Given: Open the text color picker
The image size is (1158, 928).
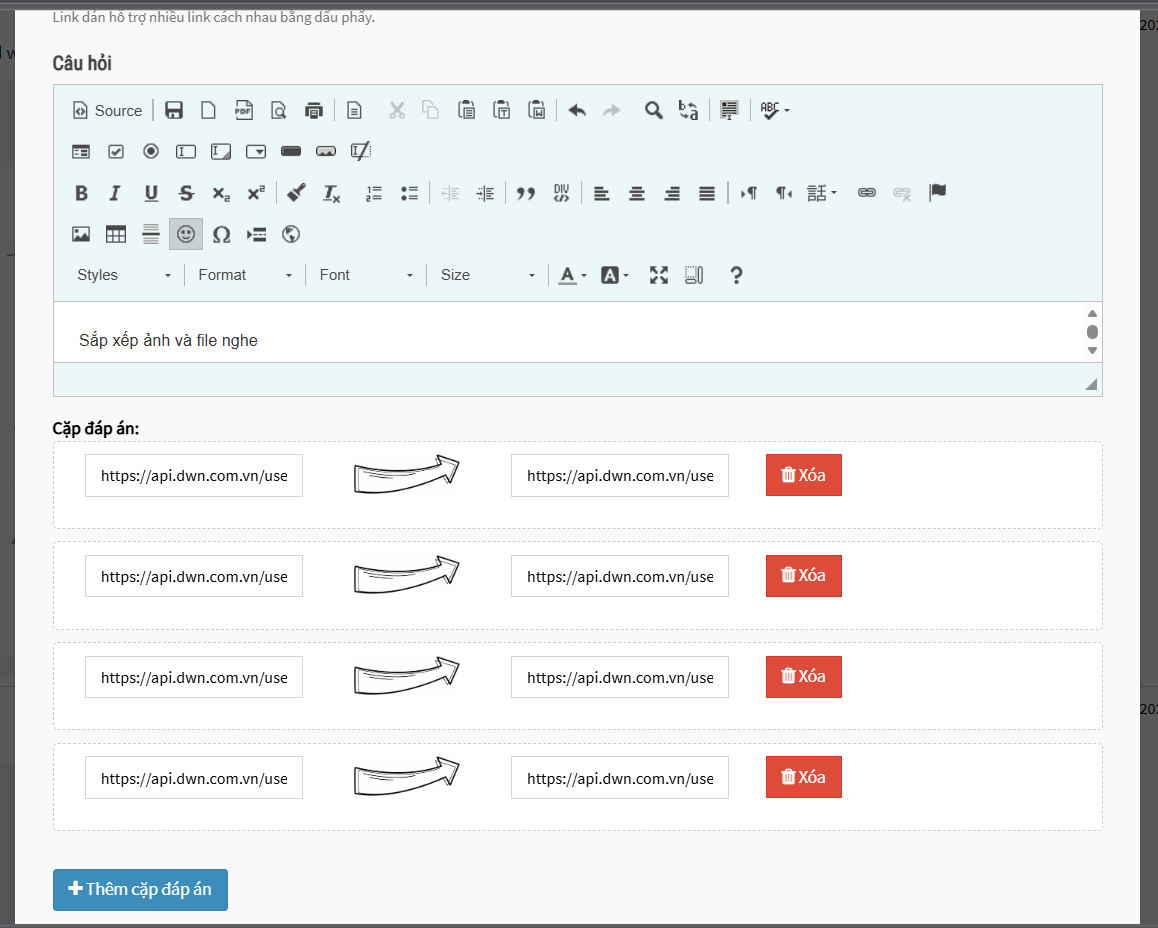Looking at the screenshot, I should pyautogui.click(x=572, y=275).
